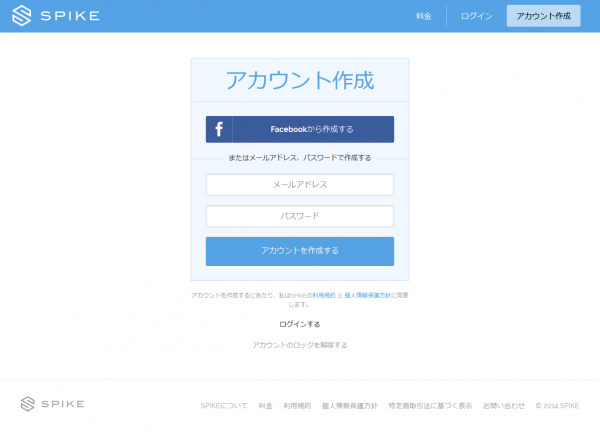Screen dimensions: 600x432
Task: Click アカウントのロックを解除する link
Action: pos(300,345)
